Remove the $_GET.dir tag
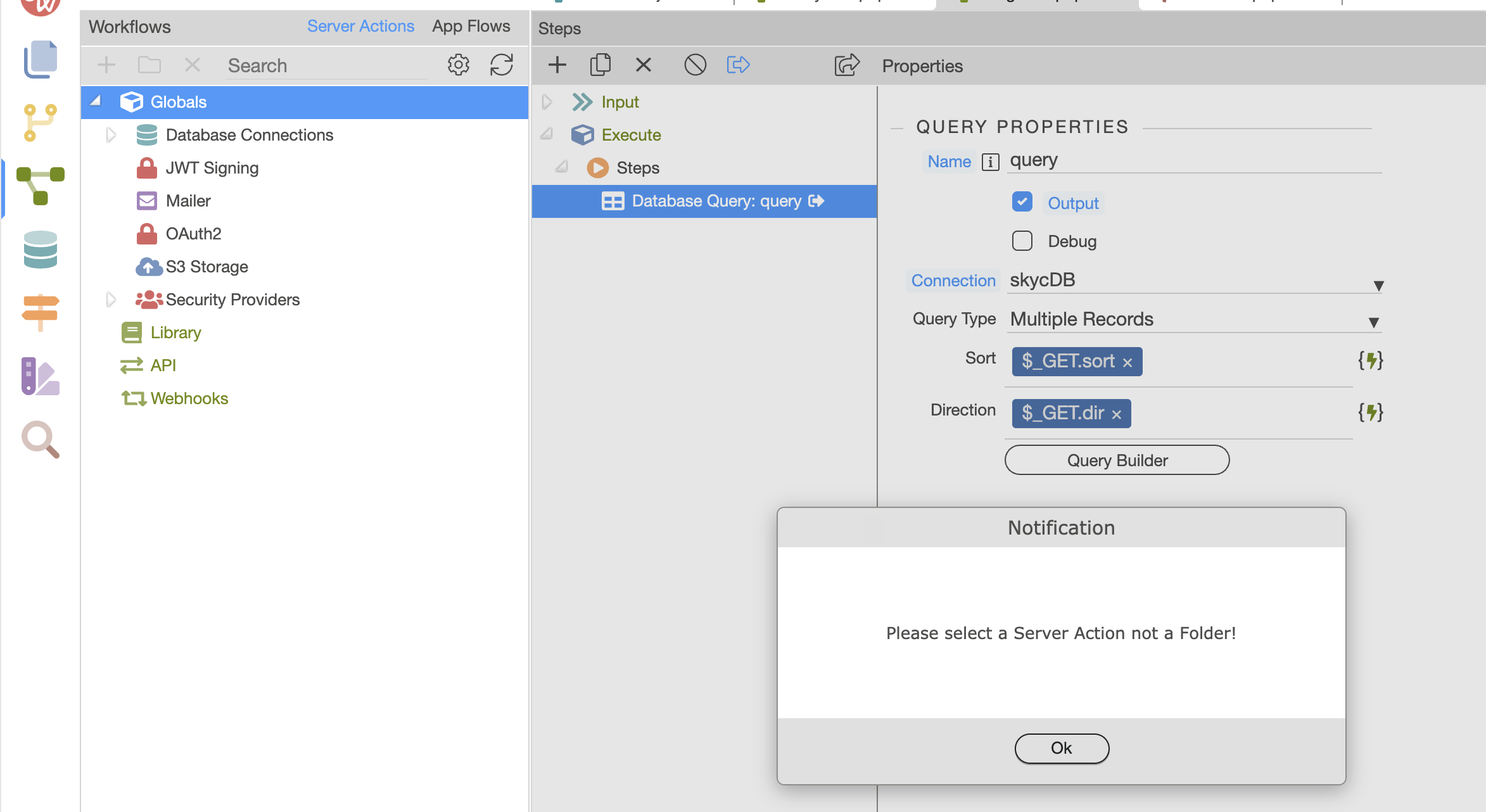This screenshot has height=812, width=1486. click(x=1117, y=414)
